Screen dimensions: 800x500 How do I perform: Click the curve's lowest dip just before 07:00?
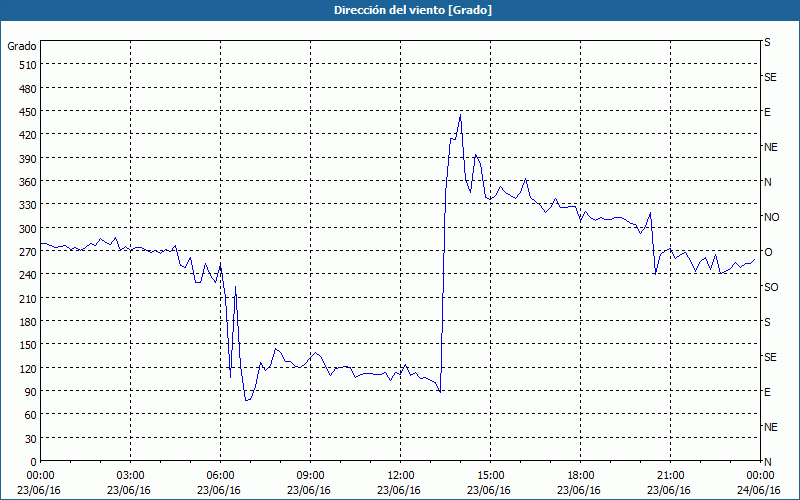(x=246, y=400)
